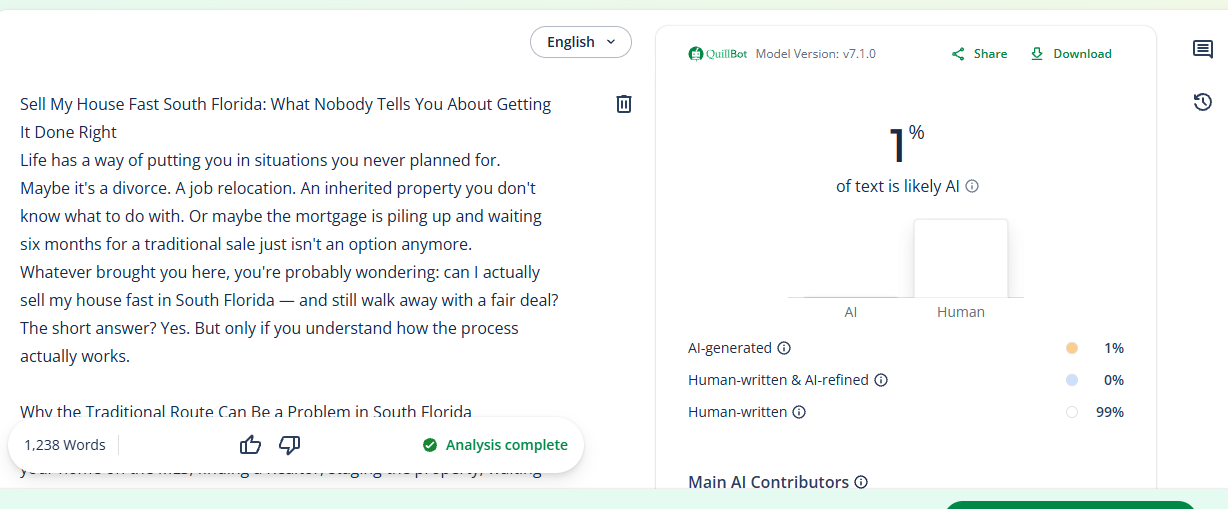Click the thumbs down icon
This screenshot has height=509, width=1228.
[290, 445]
